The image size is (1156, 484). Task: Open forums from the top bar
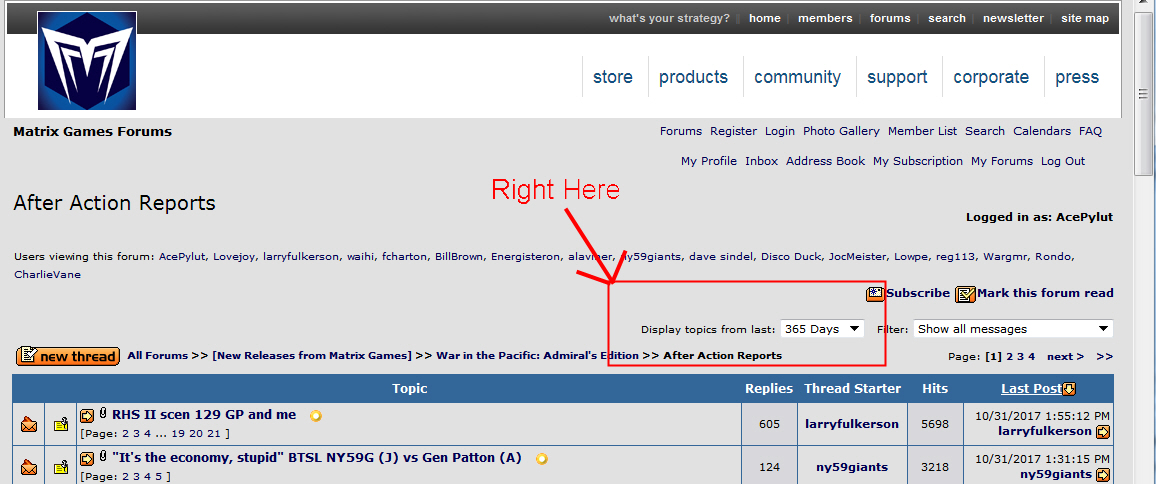tap(890, 18)
